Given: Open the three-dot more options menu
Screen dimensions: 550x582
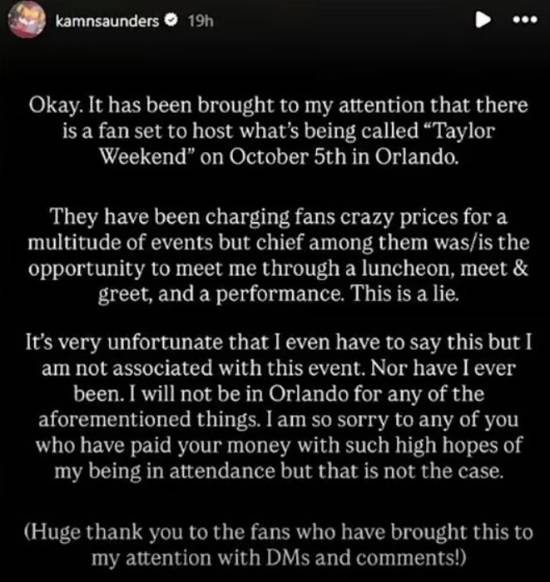Looking at the screenshot, I should click(525, 19).
